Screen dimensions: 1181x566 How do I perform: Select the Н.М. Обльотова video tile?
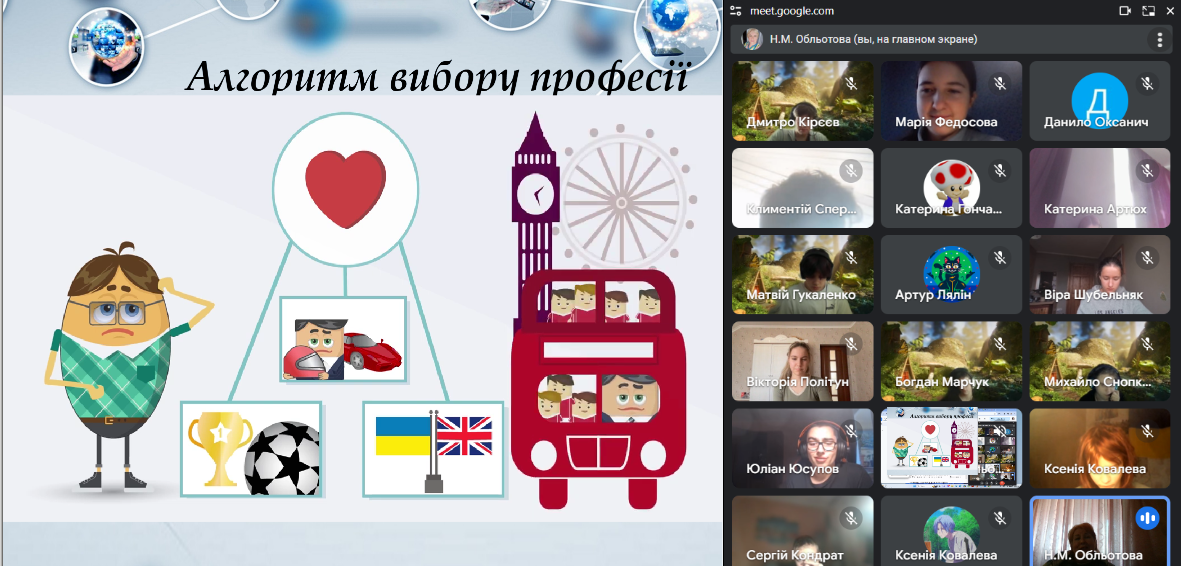click(x=1100, y=531)
